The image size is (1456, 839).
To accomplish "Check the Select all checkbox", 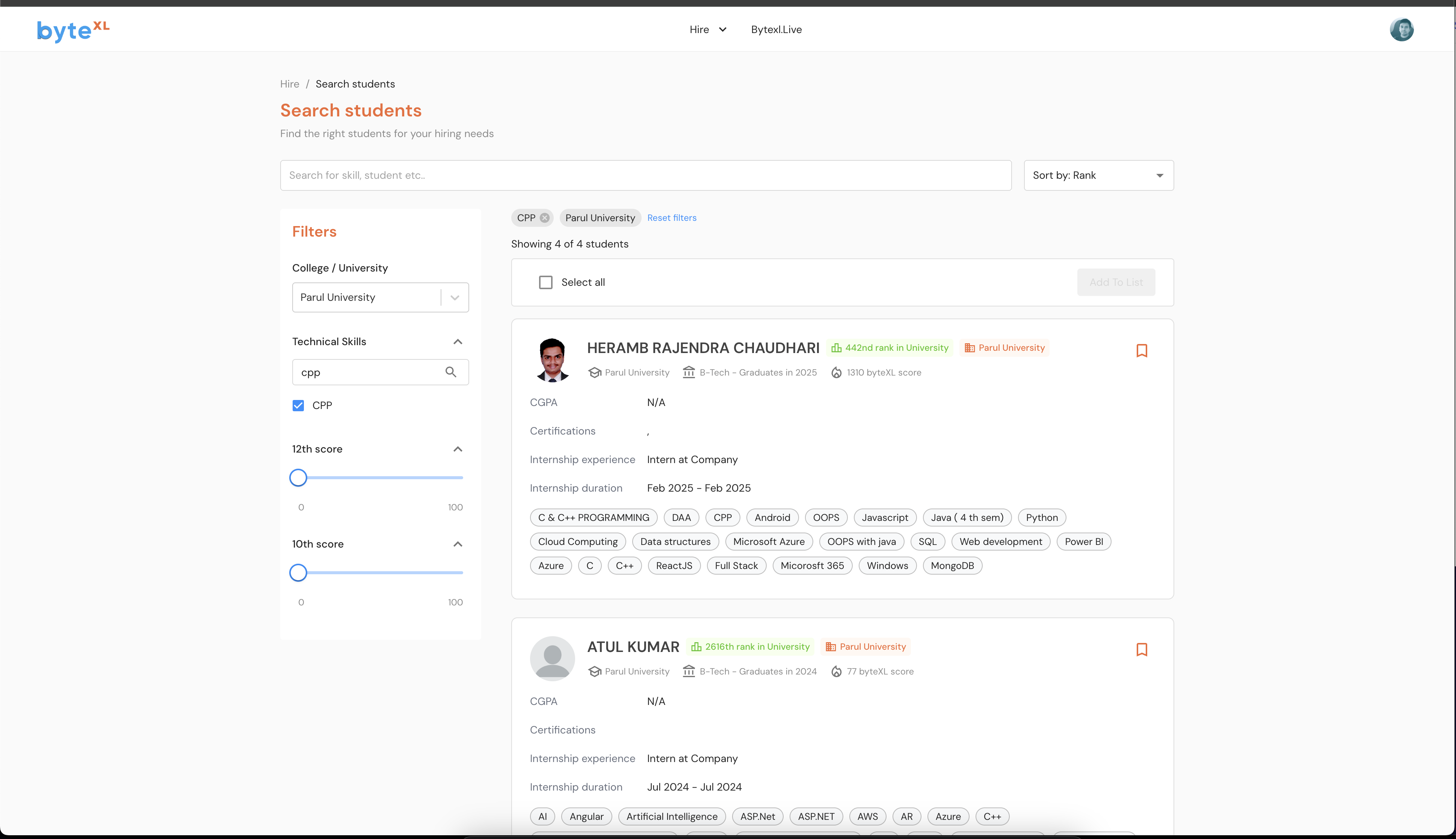I will click(x=545, y=282).
